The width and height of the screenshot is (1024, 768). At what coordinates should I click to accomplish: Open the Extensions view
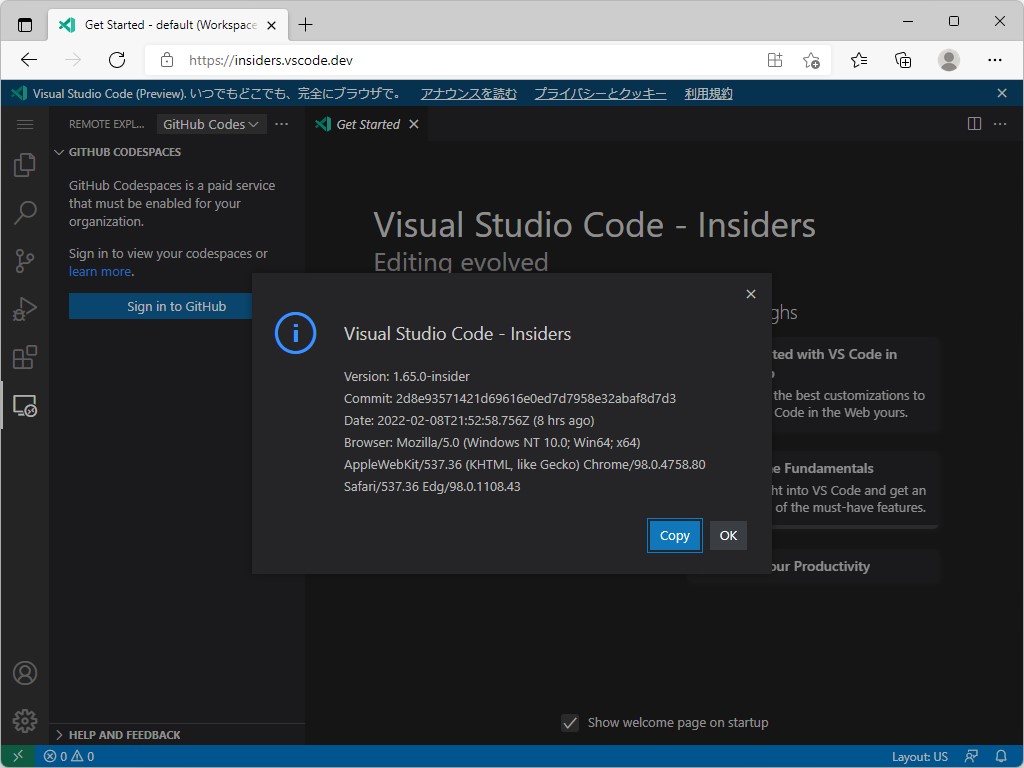click(24, 357)
